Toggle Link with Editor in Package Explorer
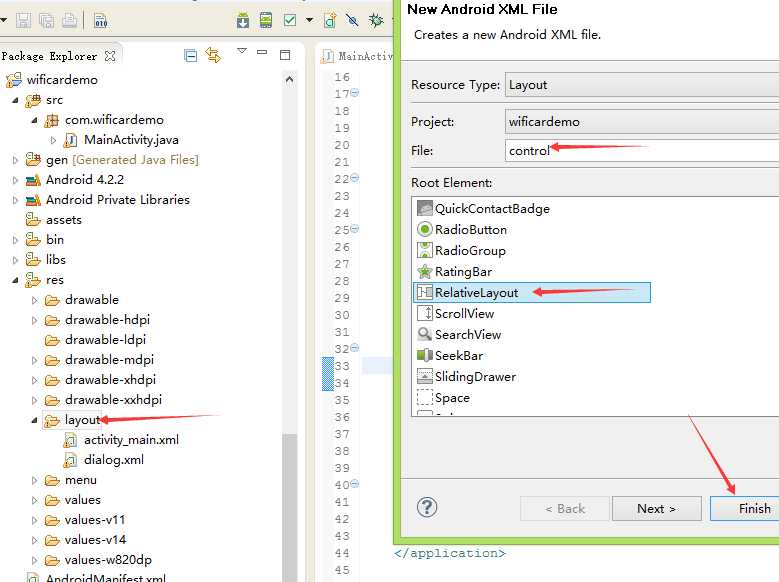The image size is (779, 582). coord(213,55)
